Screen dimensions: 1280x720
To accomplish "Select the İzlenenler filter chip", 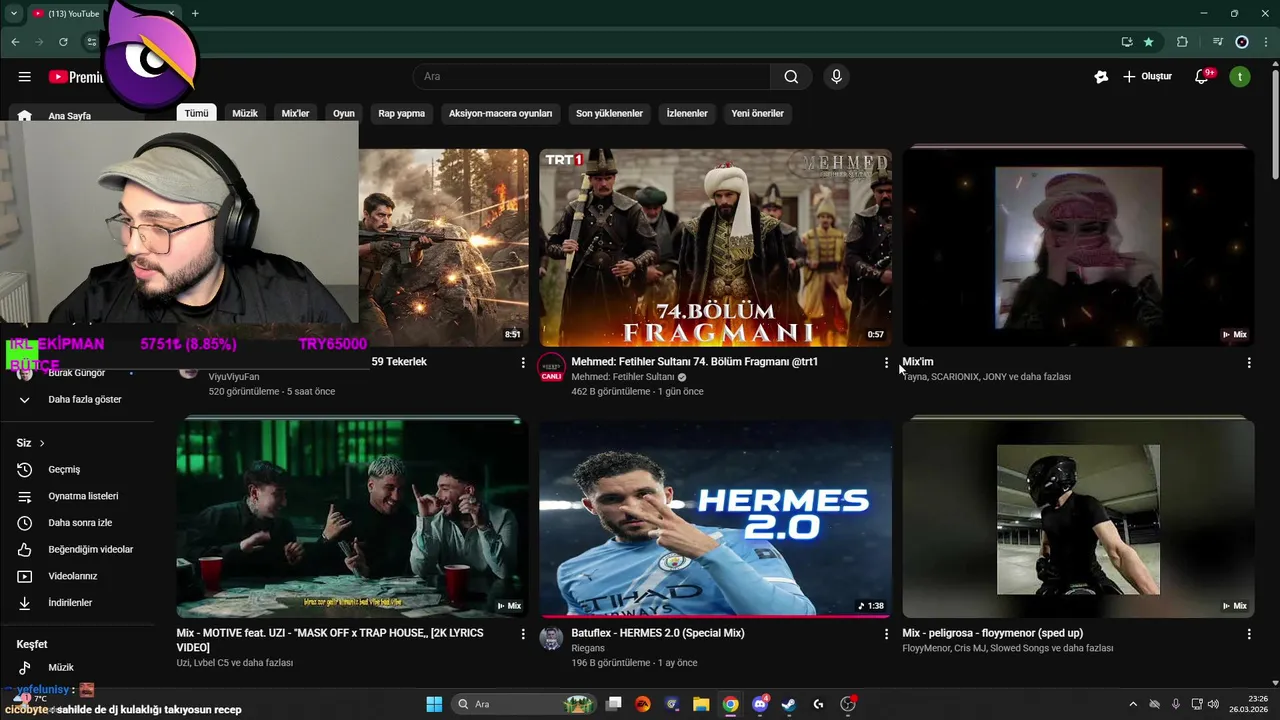I will coord(687,113).
